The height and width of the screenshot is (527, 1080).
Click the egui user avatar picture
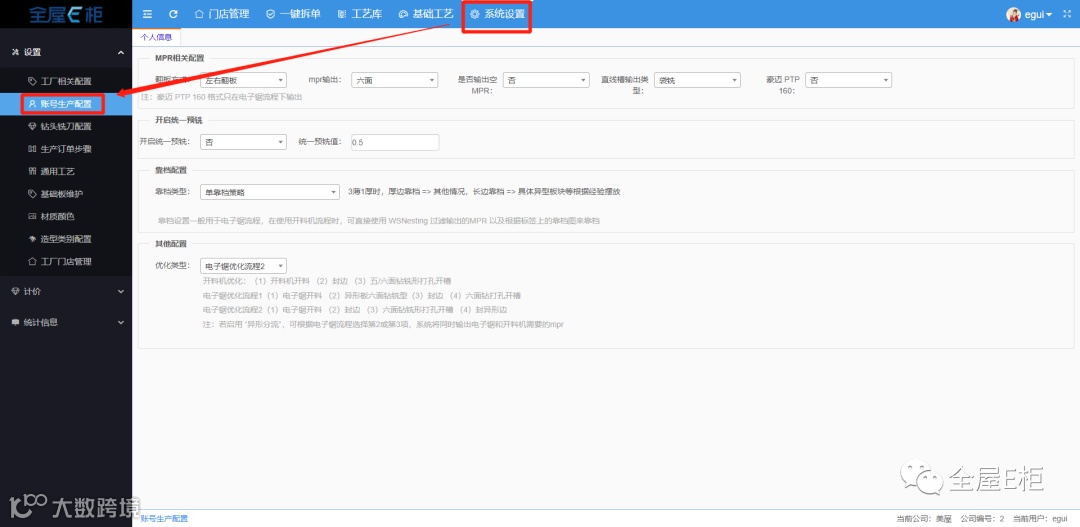point(1012,14)
